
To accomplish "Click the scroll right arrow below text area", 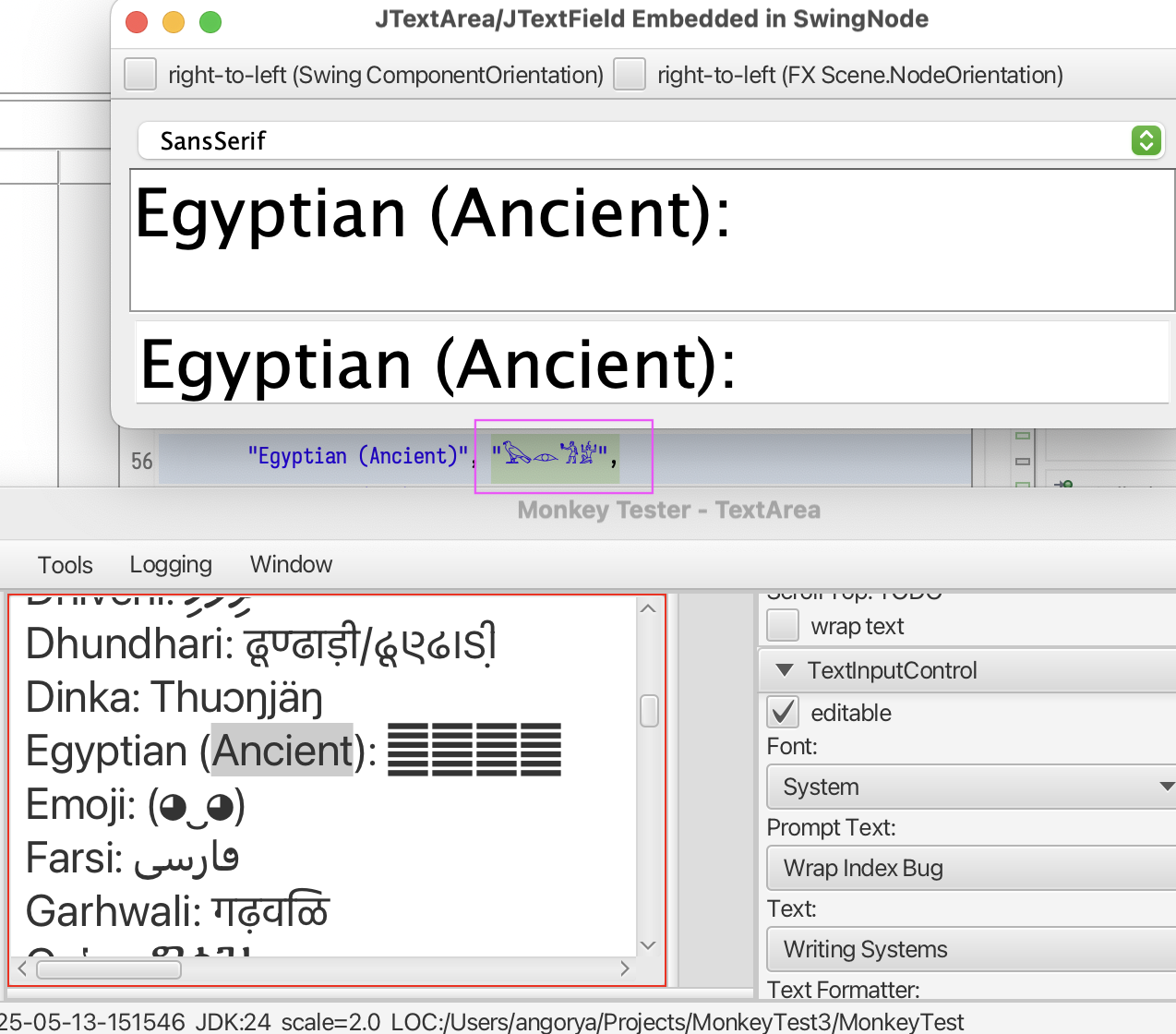I will 625,968.
